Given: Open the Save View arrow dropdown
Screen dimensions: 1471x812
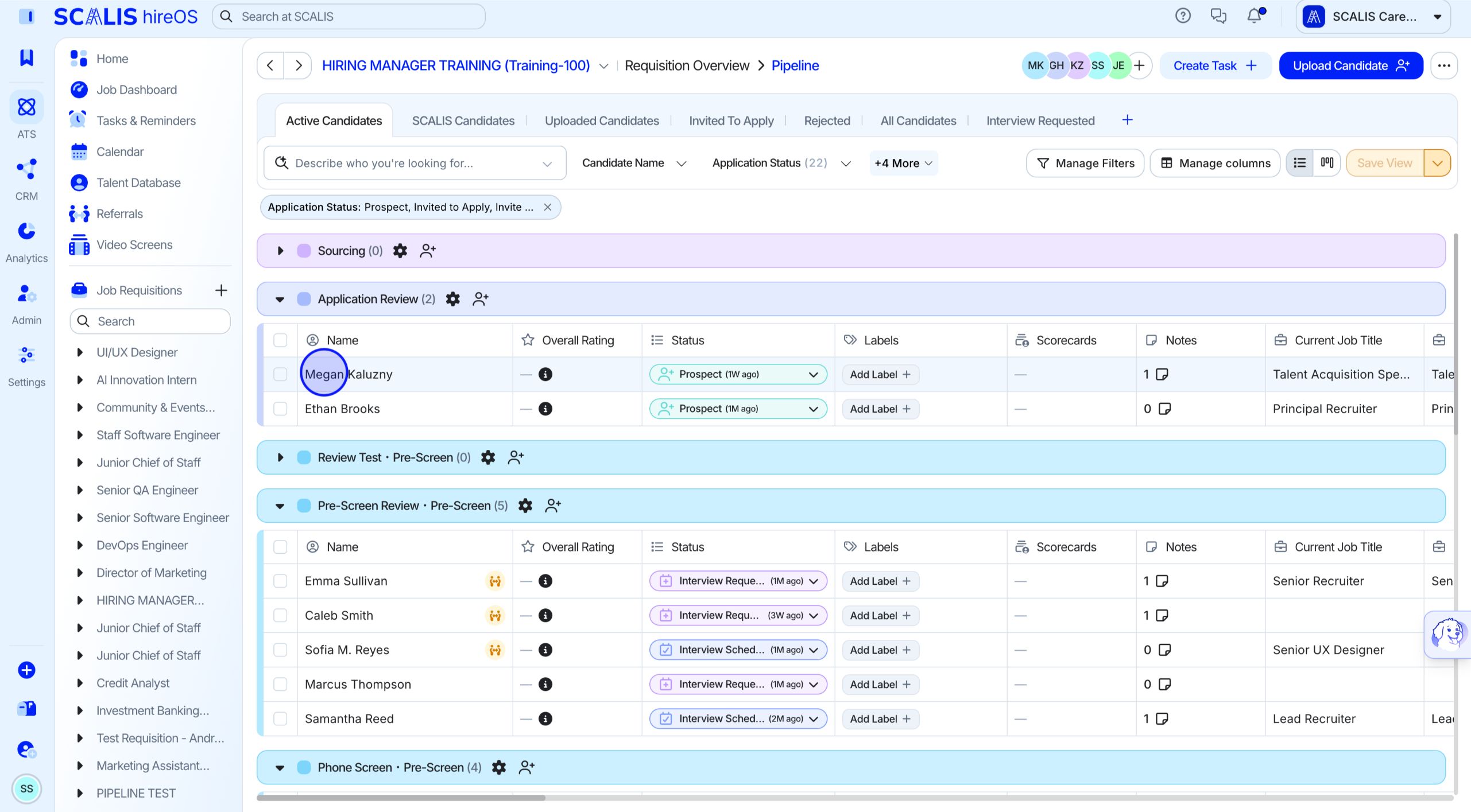Looking at the screenshot, I should (1437, 163).
